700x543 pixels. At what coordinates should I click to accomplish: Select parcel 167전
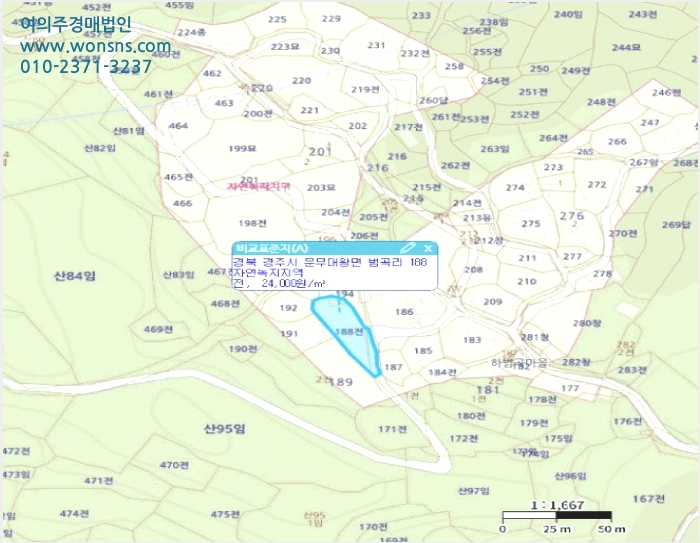[649, 498]
